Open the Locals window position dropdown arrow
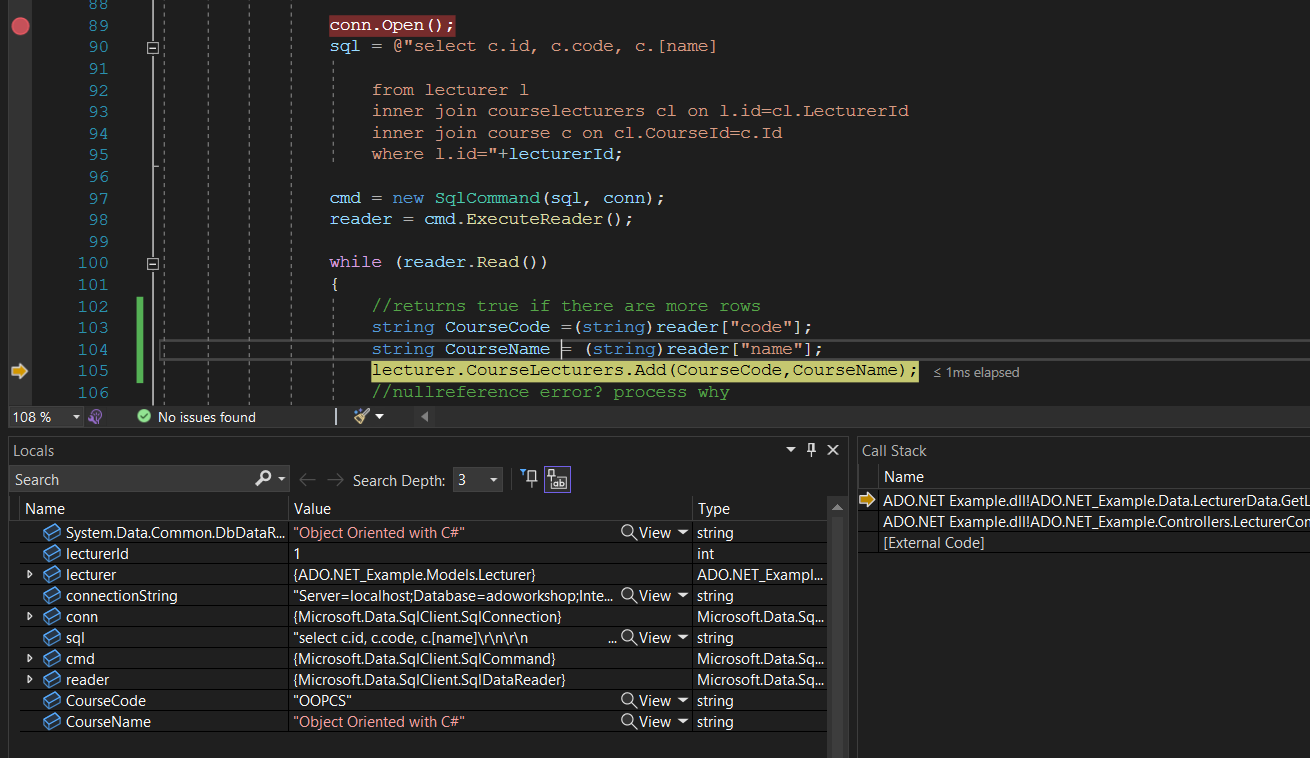 (791, 450)
